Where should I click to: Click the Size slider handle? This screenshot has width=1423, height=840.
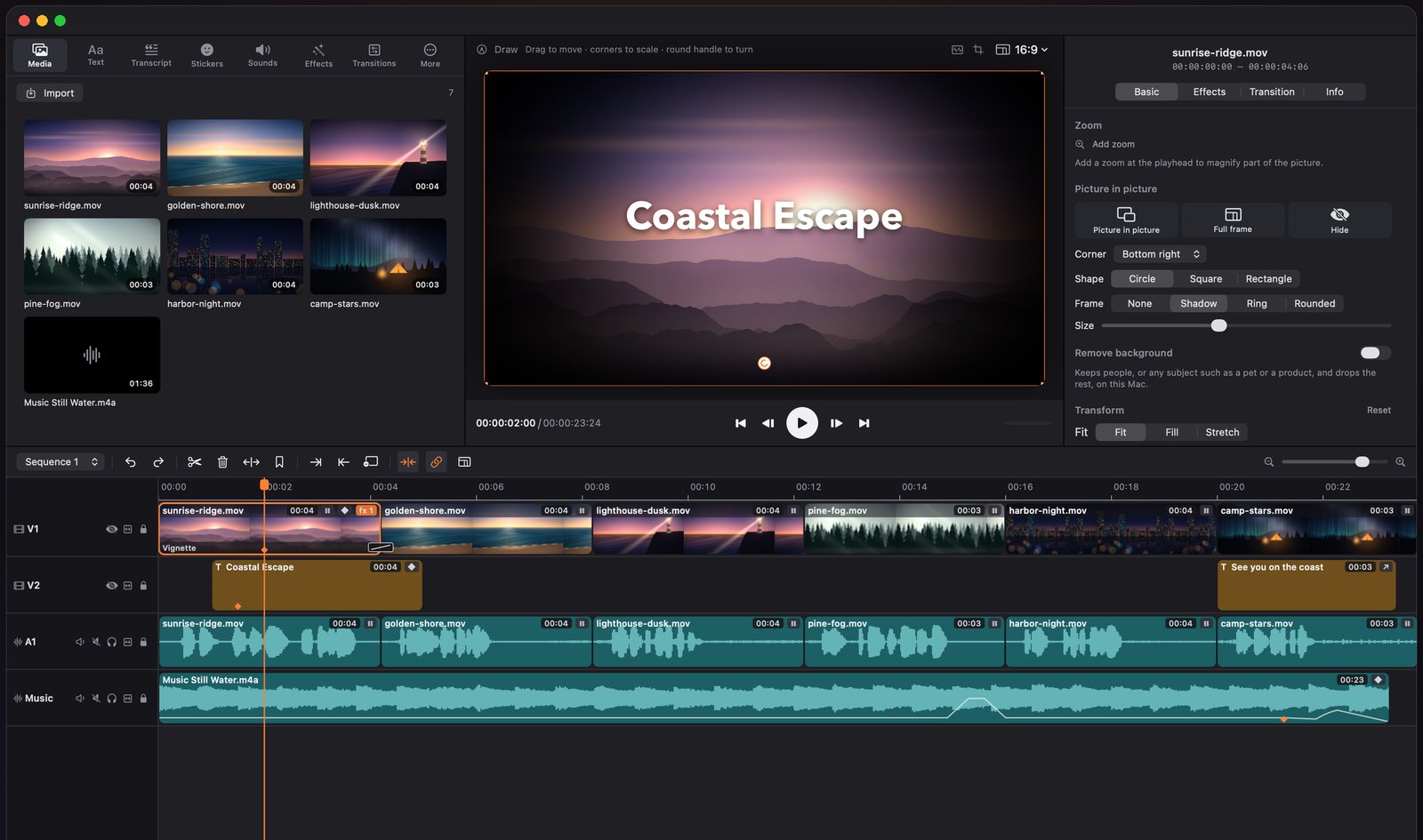tap(1219, 325)
